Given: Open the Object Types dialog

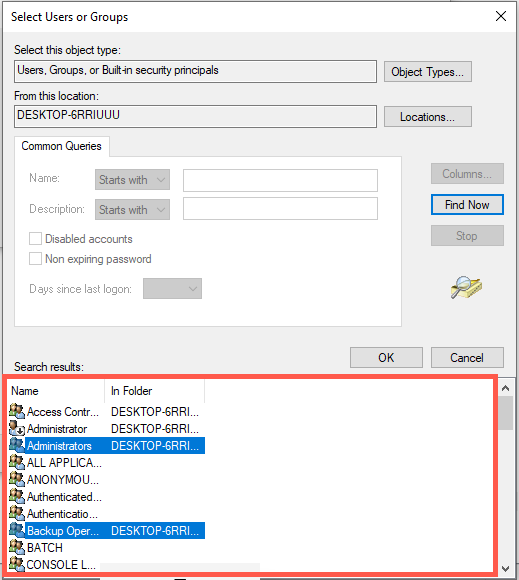Looking at the screenshot, I should pyautogui.click(x=428, y=72).
